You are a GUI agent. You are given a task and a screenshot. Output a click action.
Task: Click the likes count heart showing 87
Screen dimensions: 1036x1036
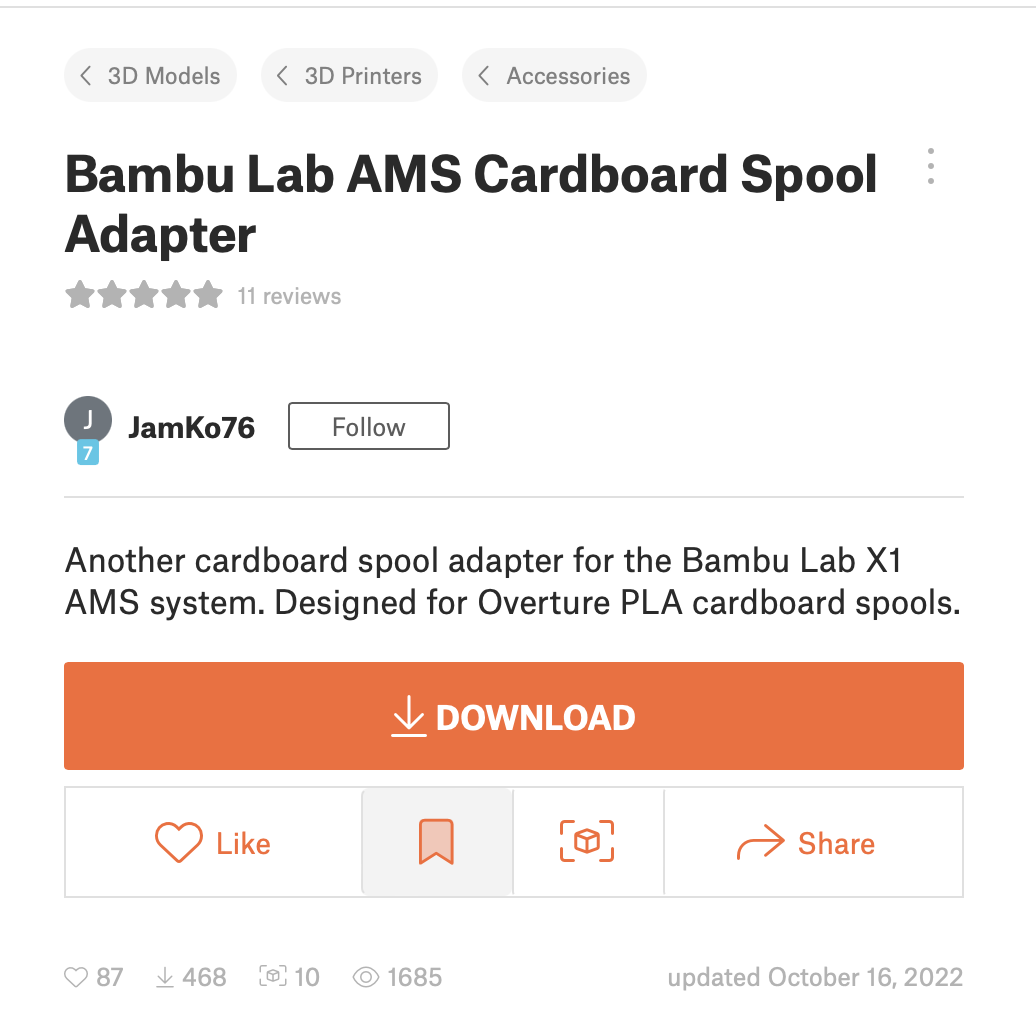76,977
